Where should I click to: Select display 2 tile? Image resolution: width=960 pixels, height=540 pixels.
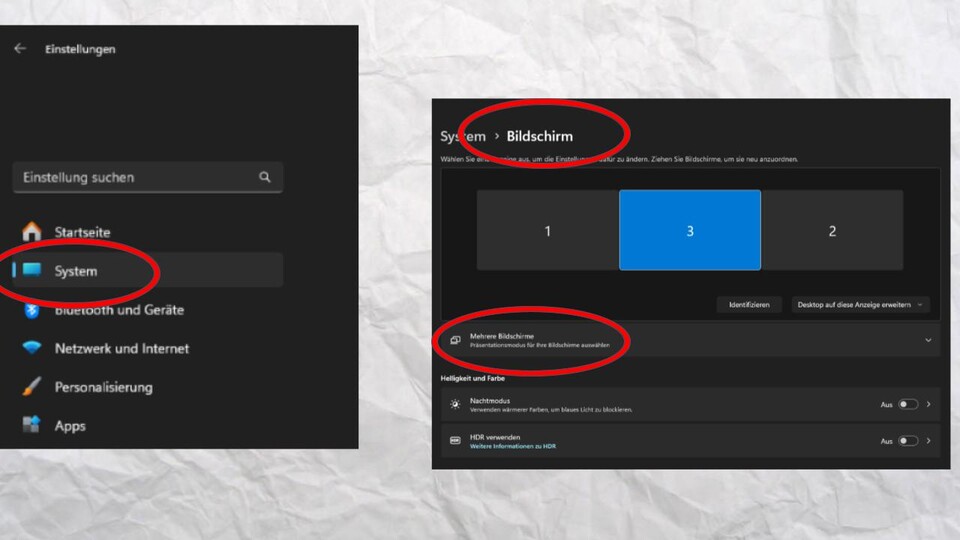pos(832,230)
